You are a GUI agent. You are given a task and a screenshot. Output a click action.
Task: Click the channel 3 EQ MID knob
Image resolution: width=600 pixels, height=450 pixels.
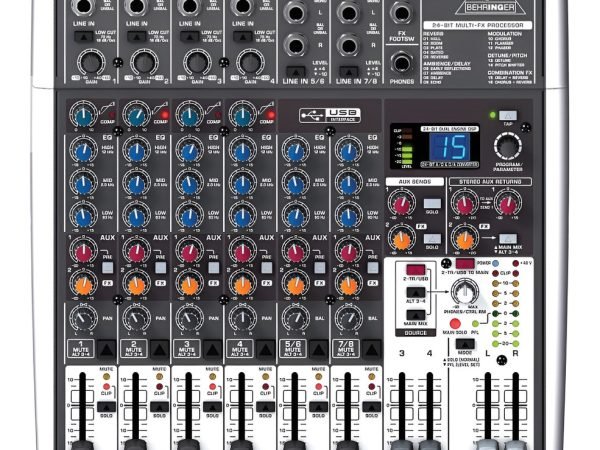point(188,185)
